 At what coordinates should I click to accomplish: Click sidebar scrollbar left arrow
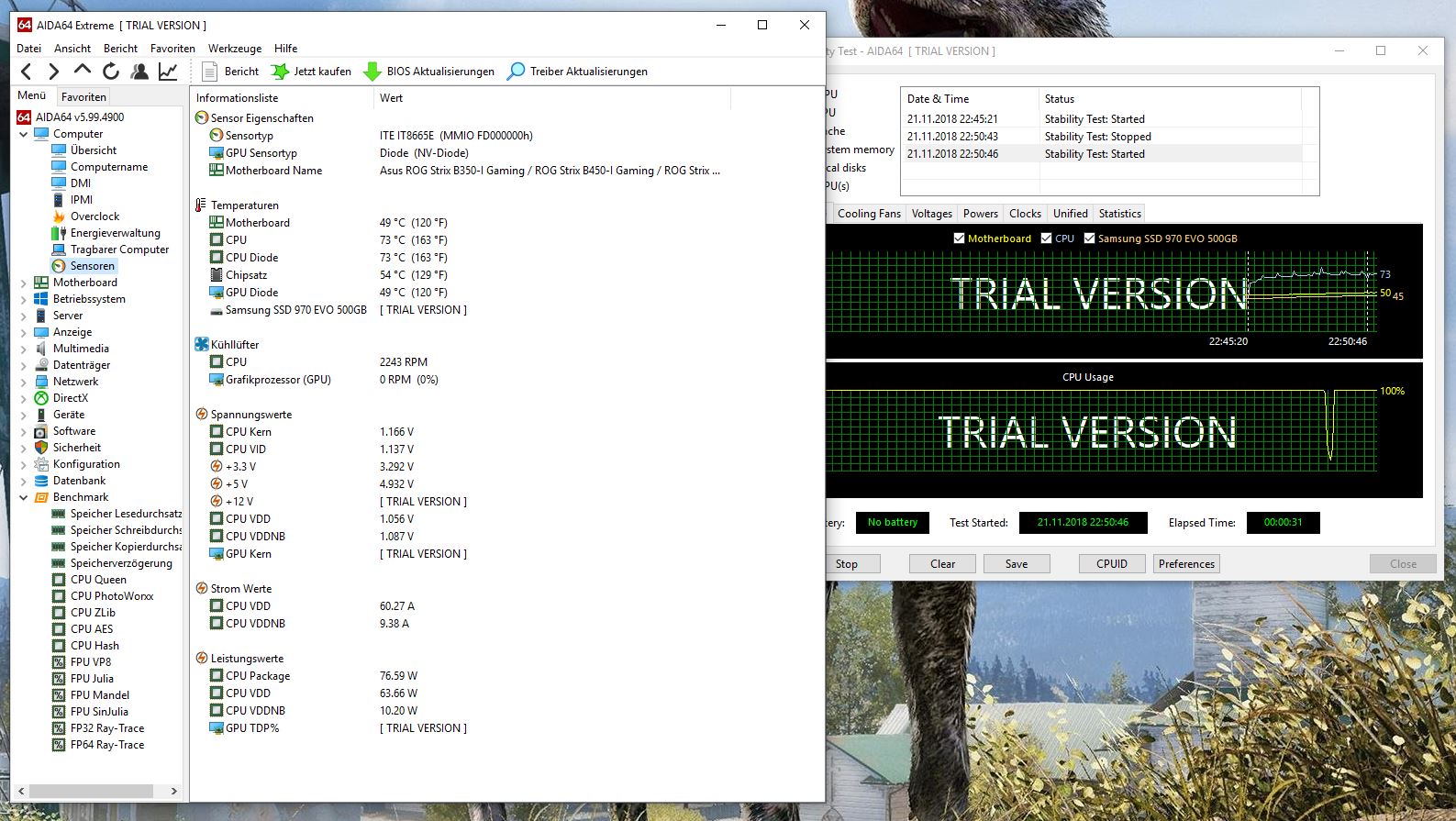[21, 791]
